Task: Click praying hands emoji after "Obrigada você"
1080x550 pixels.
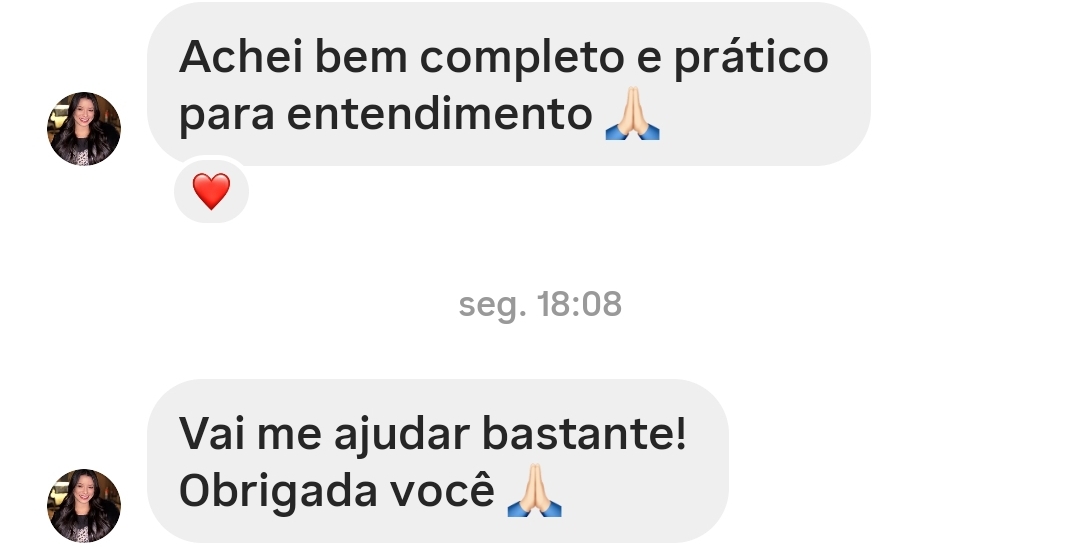Action: coord(534,491)
